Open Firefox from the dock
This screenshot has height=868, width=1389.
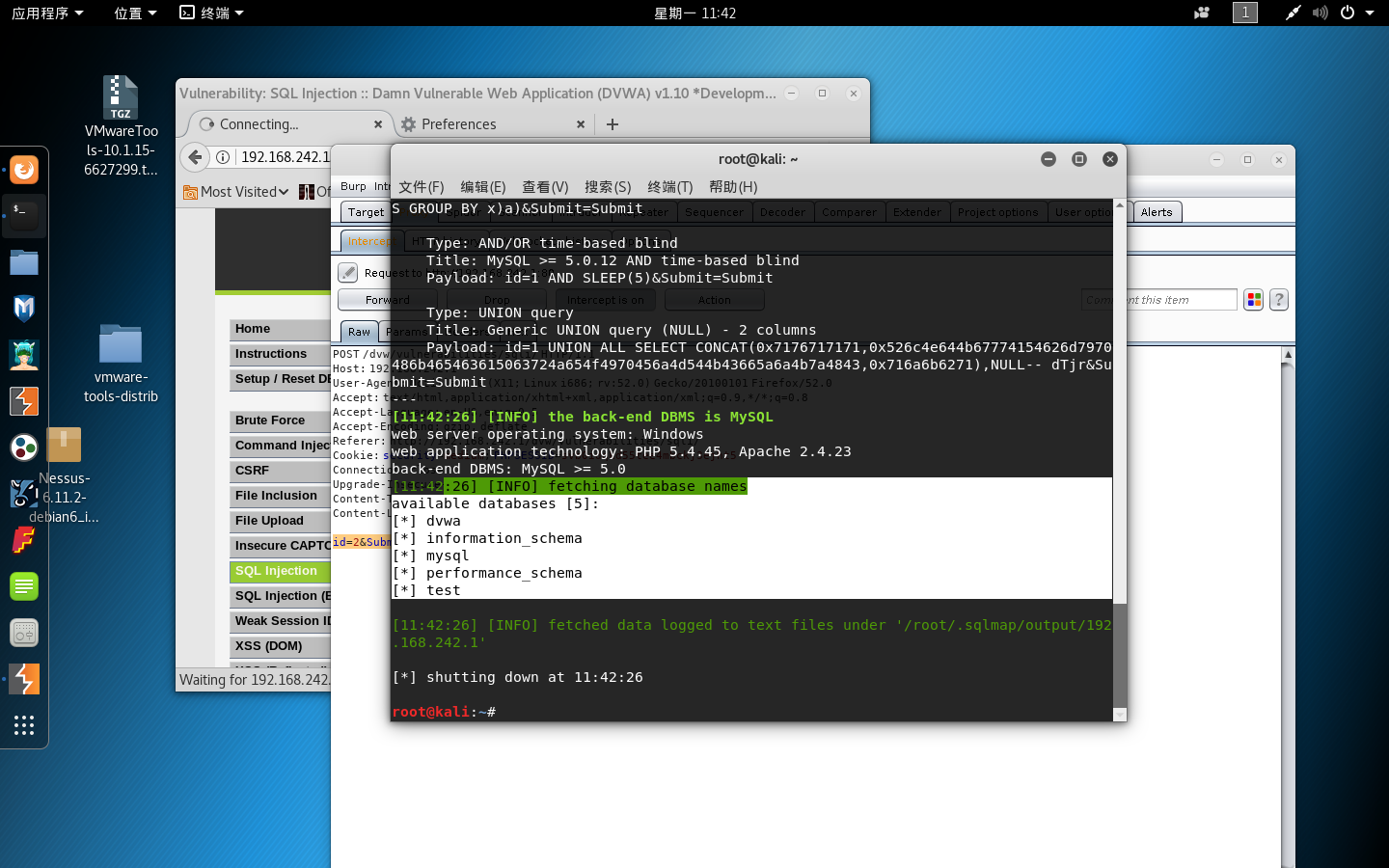point(24,170)
